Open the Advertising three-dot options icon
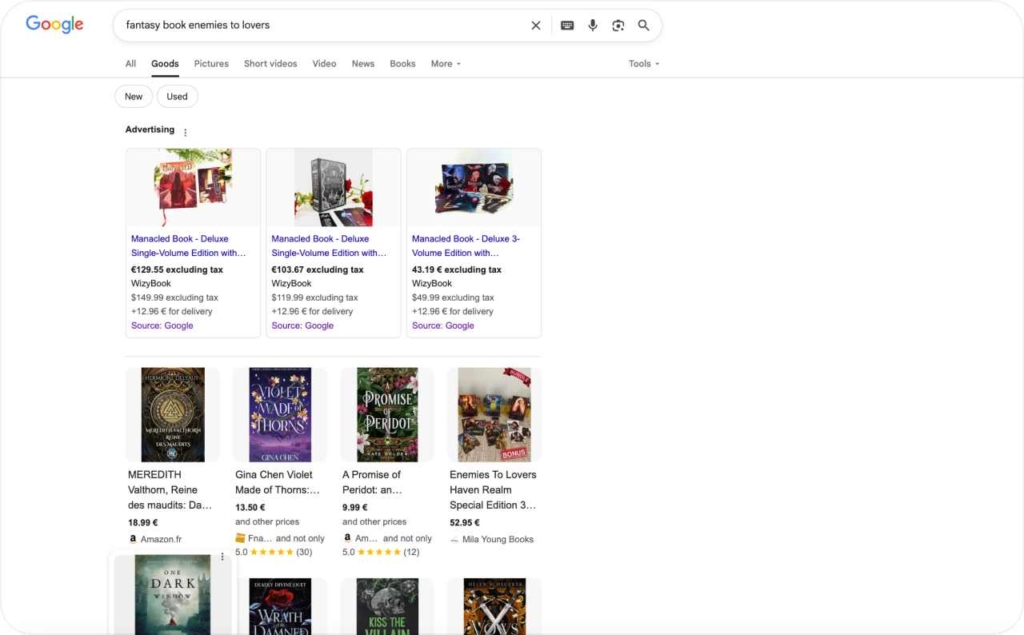1024x635 pixels. (x=185, y=132)
